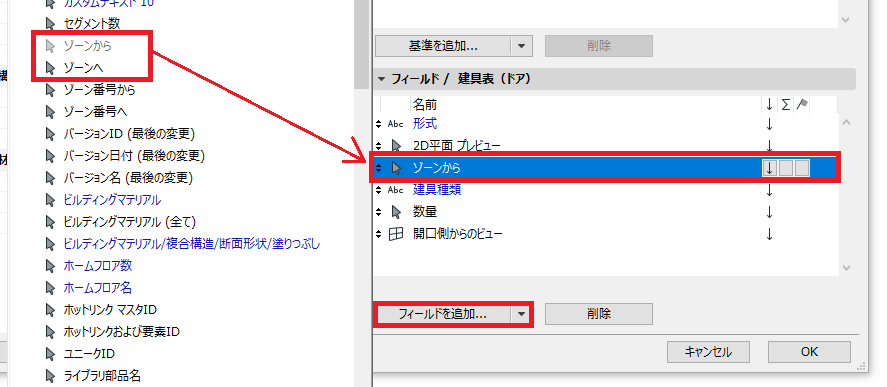Click the 基準を追加... button
Screen dimensions: 887x387
tap(443, 46)
